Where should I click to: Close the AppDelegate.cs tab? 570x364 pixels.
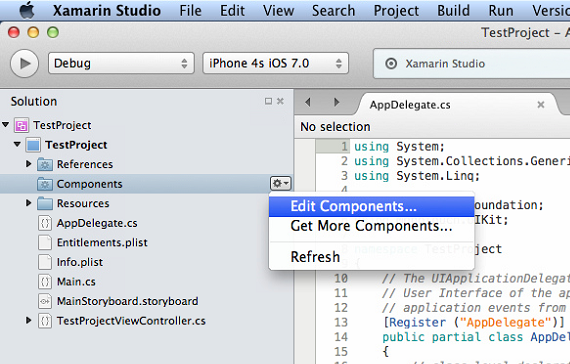point(541,105)
